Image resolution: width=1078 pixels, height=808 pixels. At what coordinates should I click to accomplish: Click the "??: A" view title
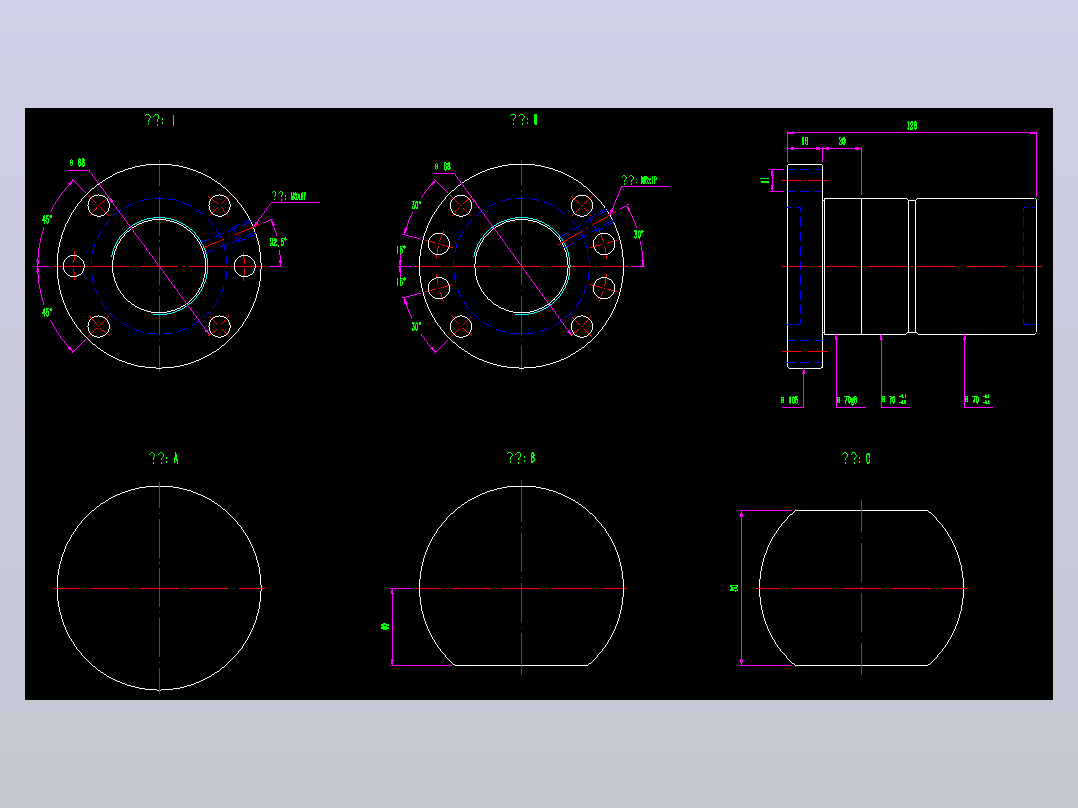164,459
